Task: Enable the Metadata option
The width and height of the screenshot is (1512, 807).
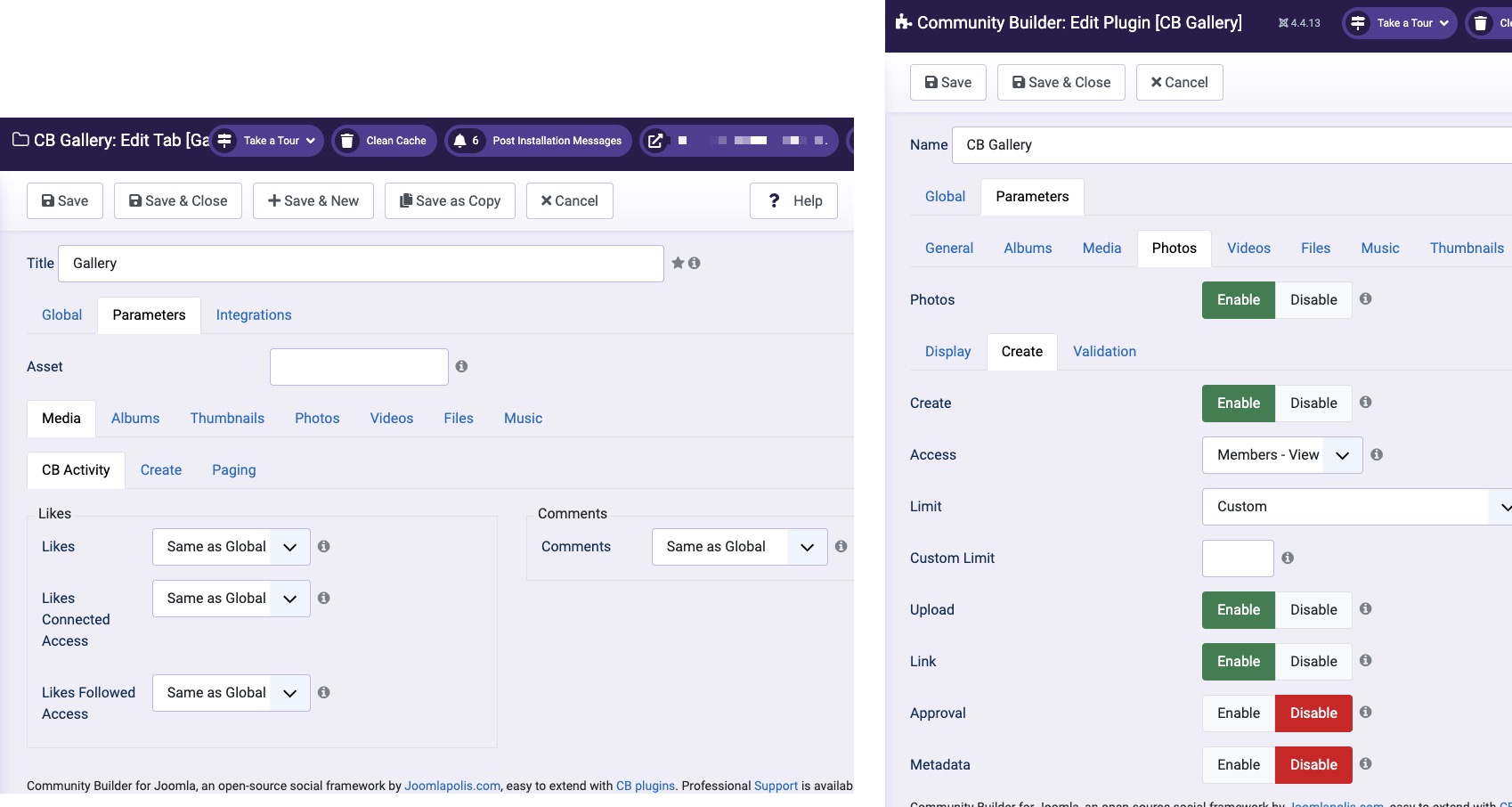Action: pos(1238,765)
